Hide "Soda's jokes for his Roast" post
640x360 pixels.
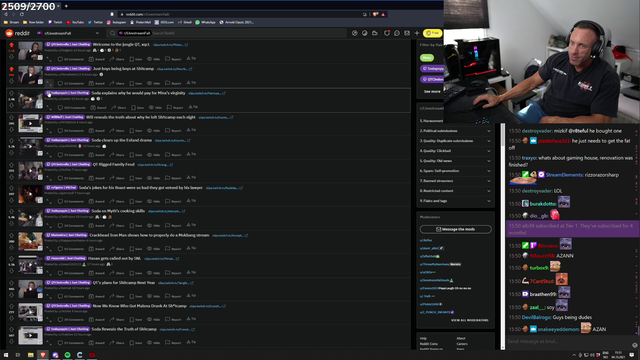pyautogui.click(x=153, y=201)
